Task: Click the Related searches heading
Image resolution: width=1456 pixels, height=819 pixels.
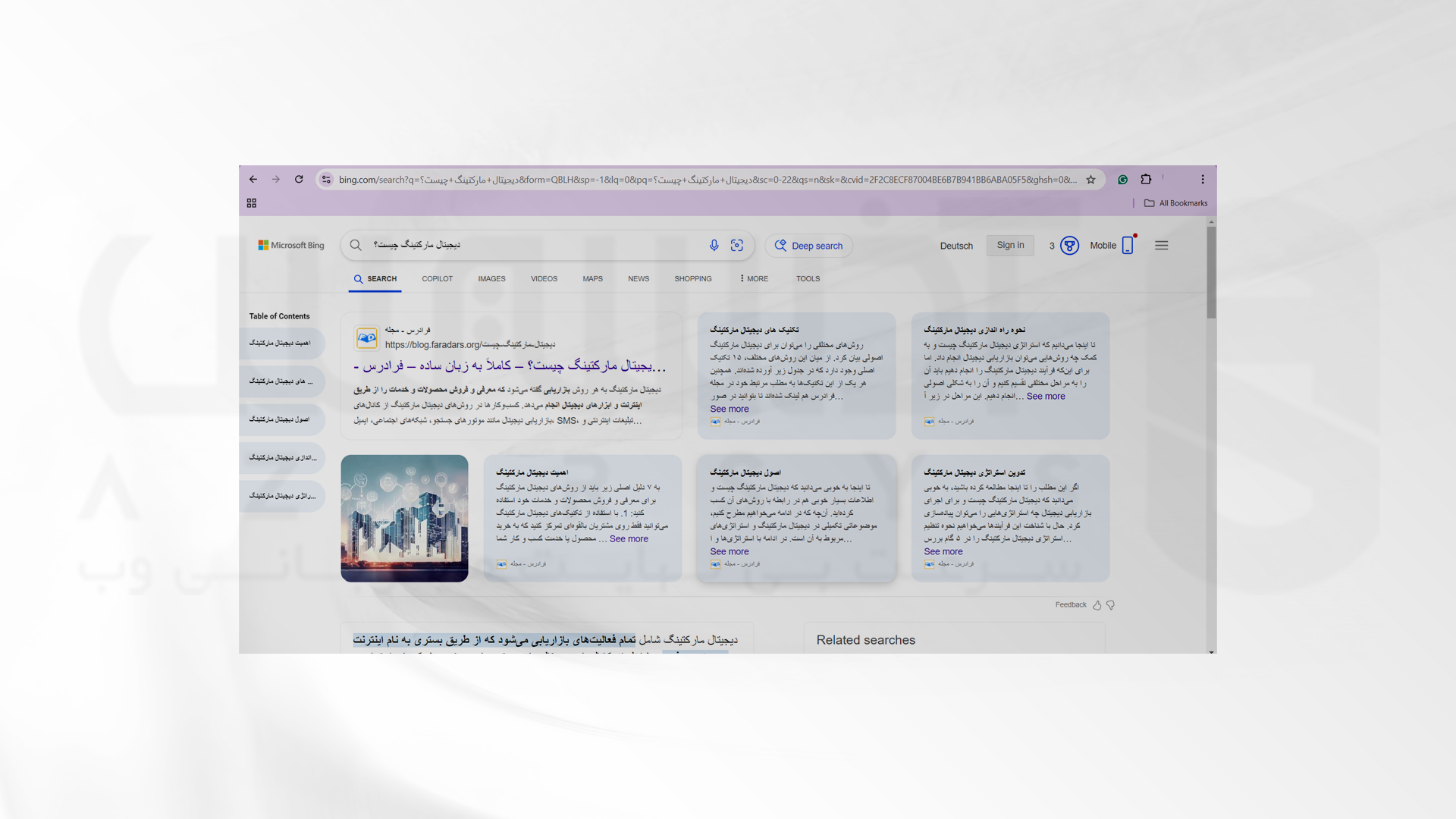Action: pos(865,640)
